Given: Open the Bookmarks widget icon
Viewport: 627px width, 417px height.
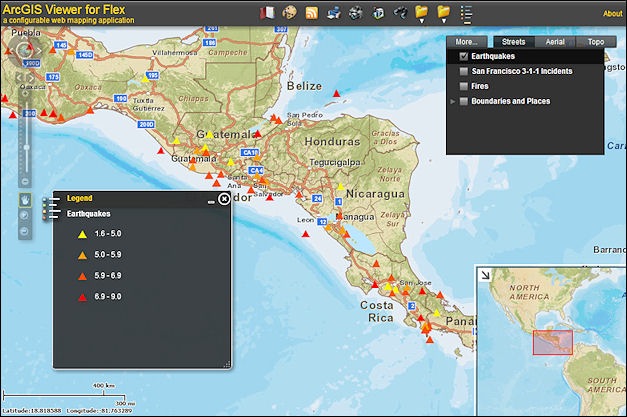Looking at the screenshot, I should (267, 13).
